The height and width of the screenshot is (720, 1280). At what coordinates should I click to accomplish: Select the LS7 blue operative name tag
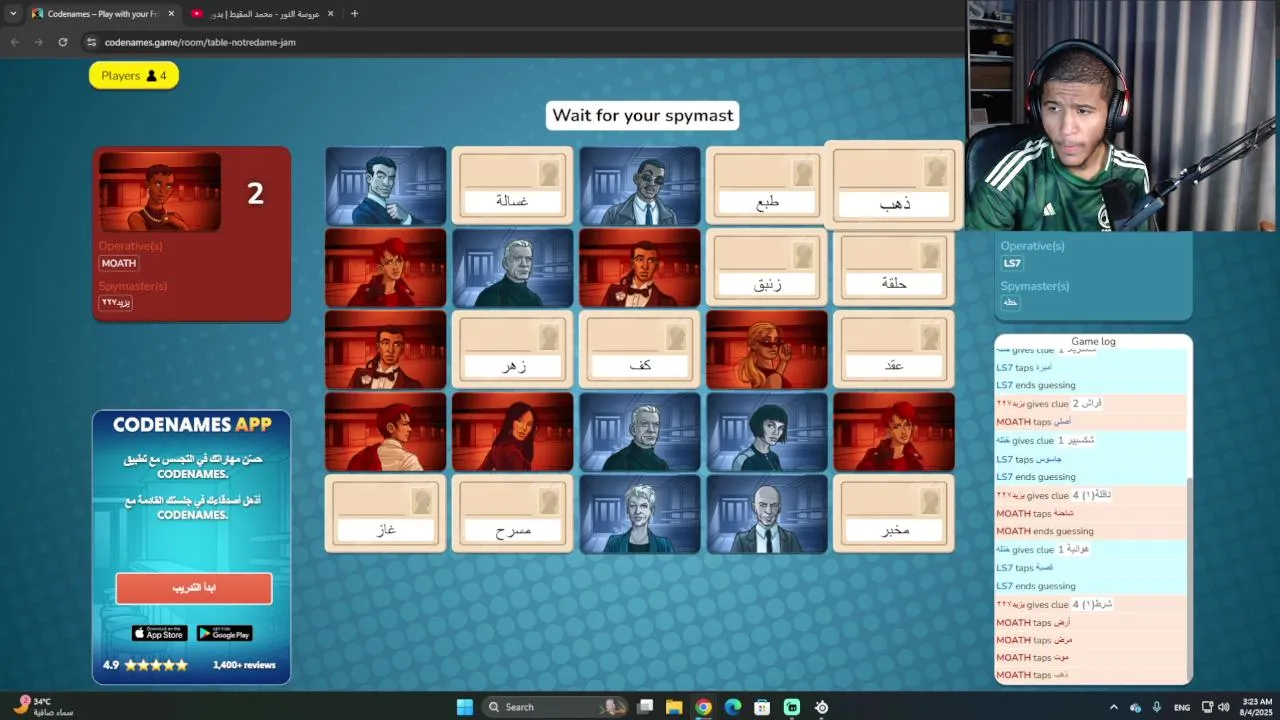1012,263
